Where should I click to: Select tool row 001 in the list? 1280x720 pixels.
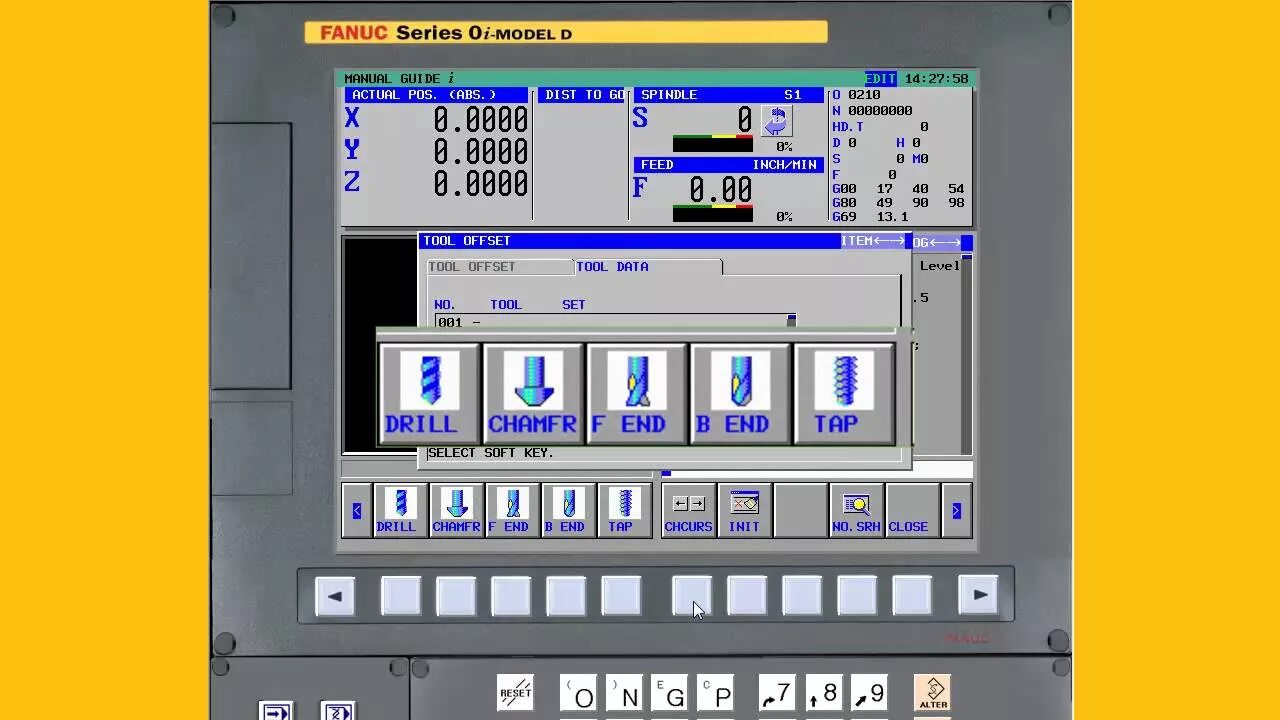[610, 322]
